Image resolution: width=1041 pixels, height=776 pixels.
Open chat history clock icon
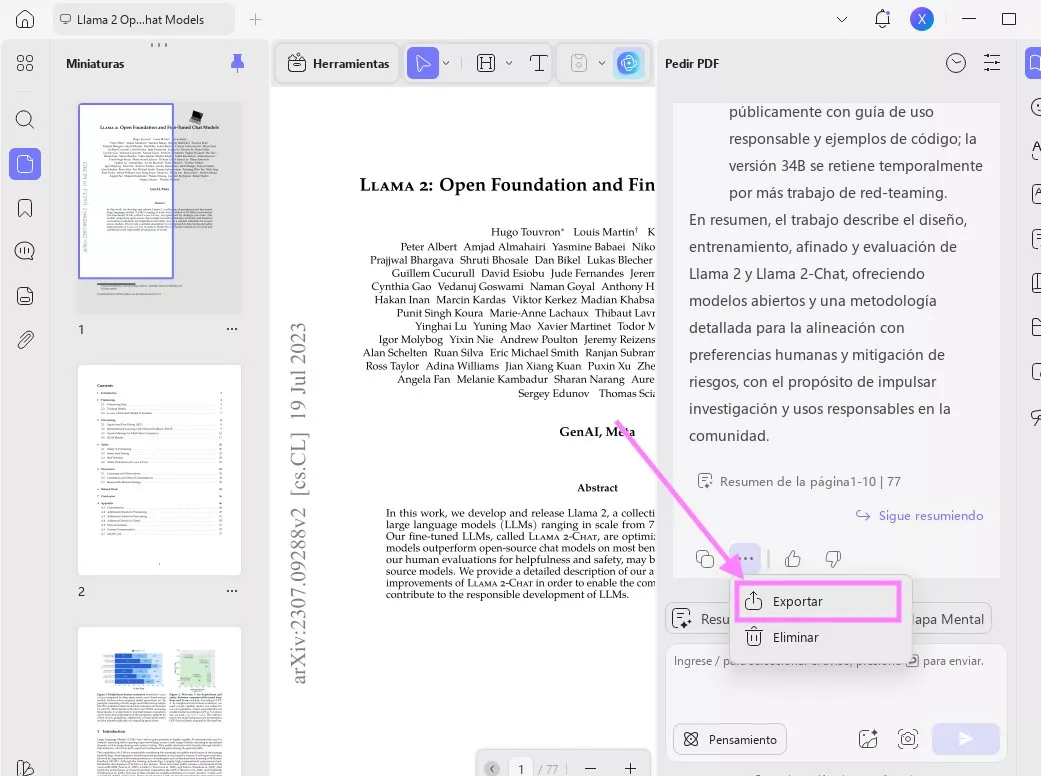(956, 63)
